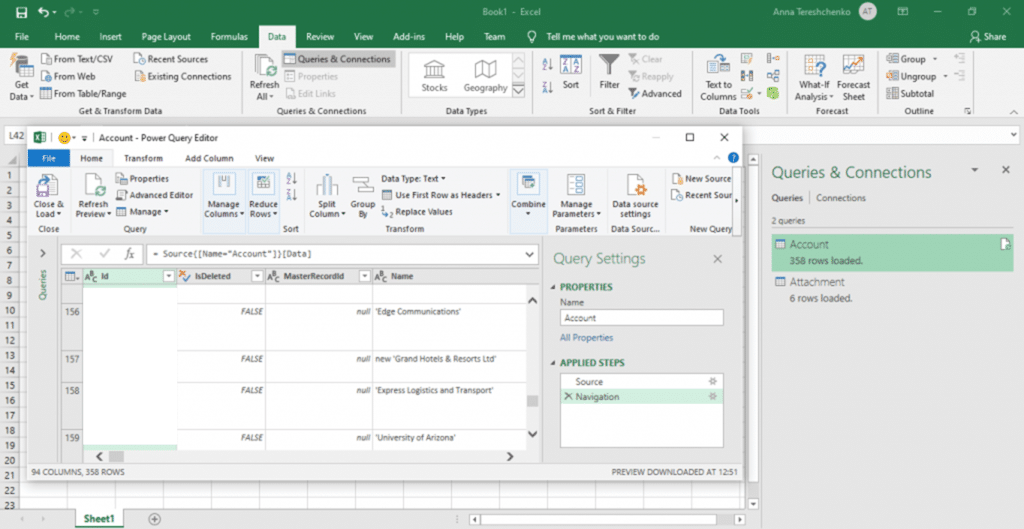Sort Z to A descending in Excel

(x=548, y=86)
